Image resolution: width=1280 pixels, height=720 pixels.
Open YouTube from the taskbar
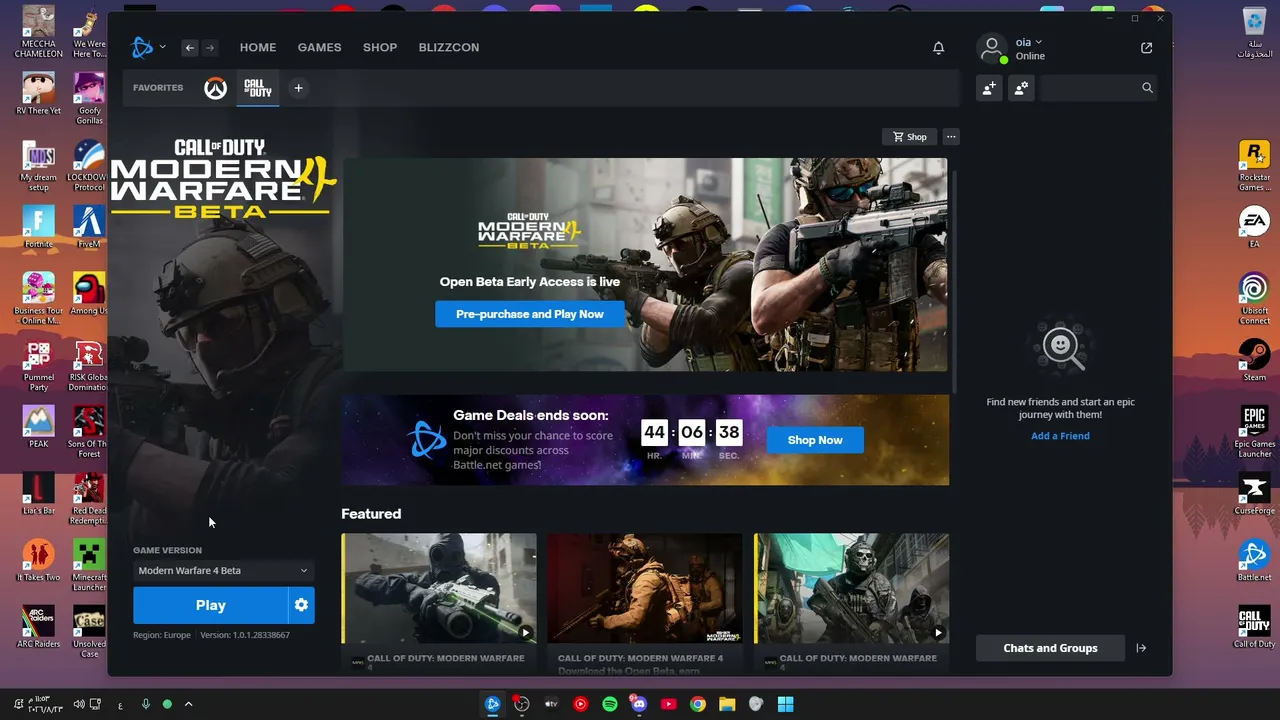click(x=668, y=704)
